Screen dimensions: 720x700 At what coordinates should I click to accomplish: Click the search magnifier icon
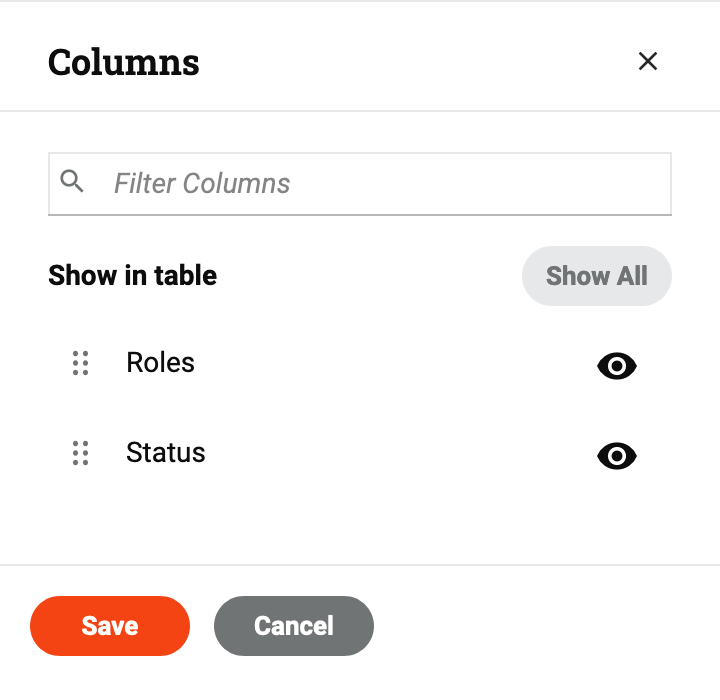pyautogui.click(x=72, y=181)
